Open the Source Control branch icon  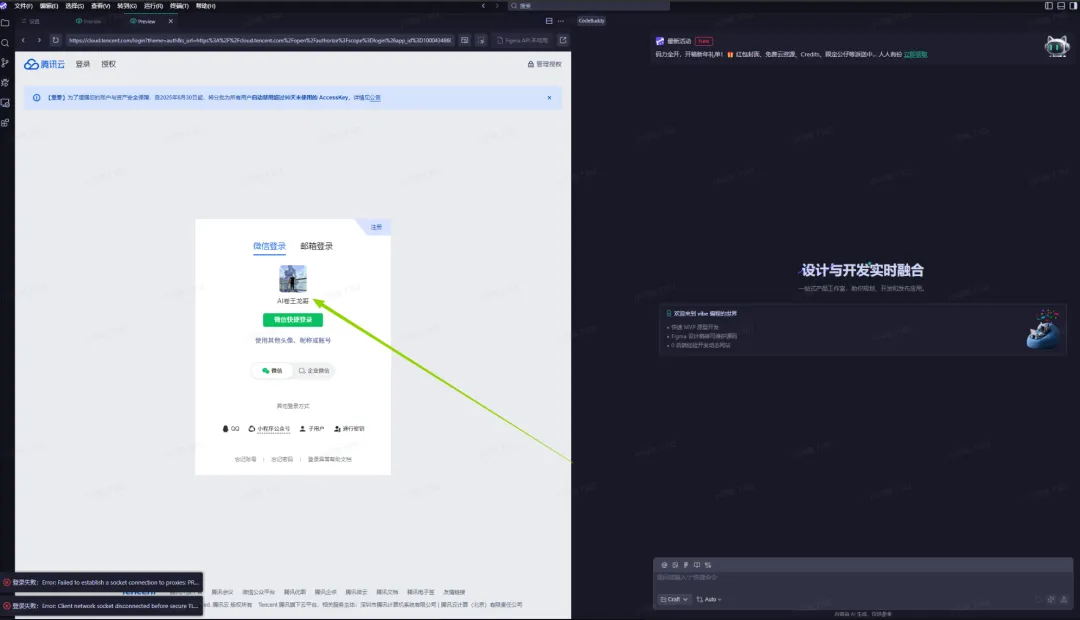tap(6, 63)
